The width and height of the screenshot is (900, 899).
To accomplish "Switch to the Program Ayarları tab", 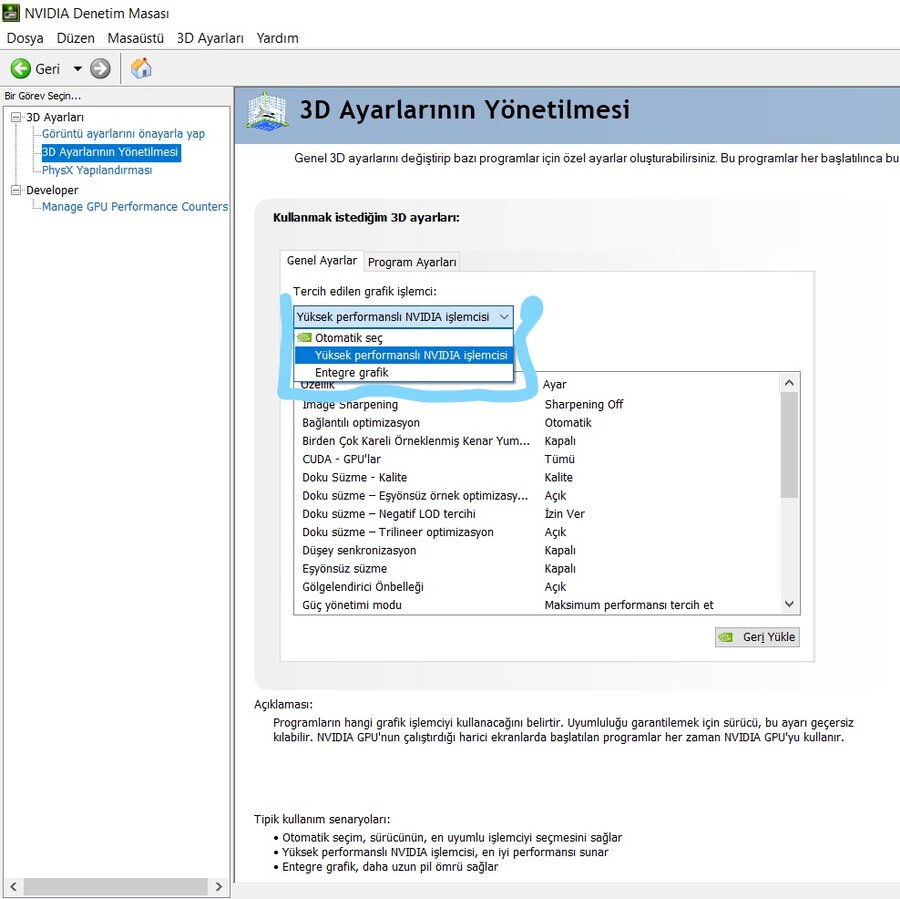I will [x=412, y=262].
